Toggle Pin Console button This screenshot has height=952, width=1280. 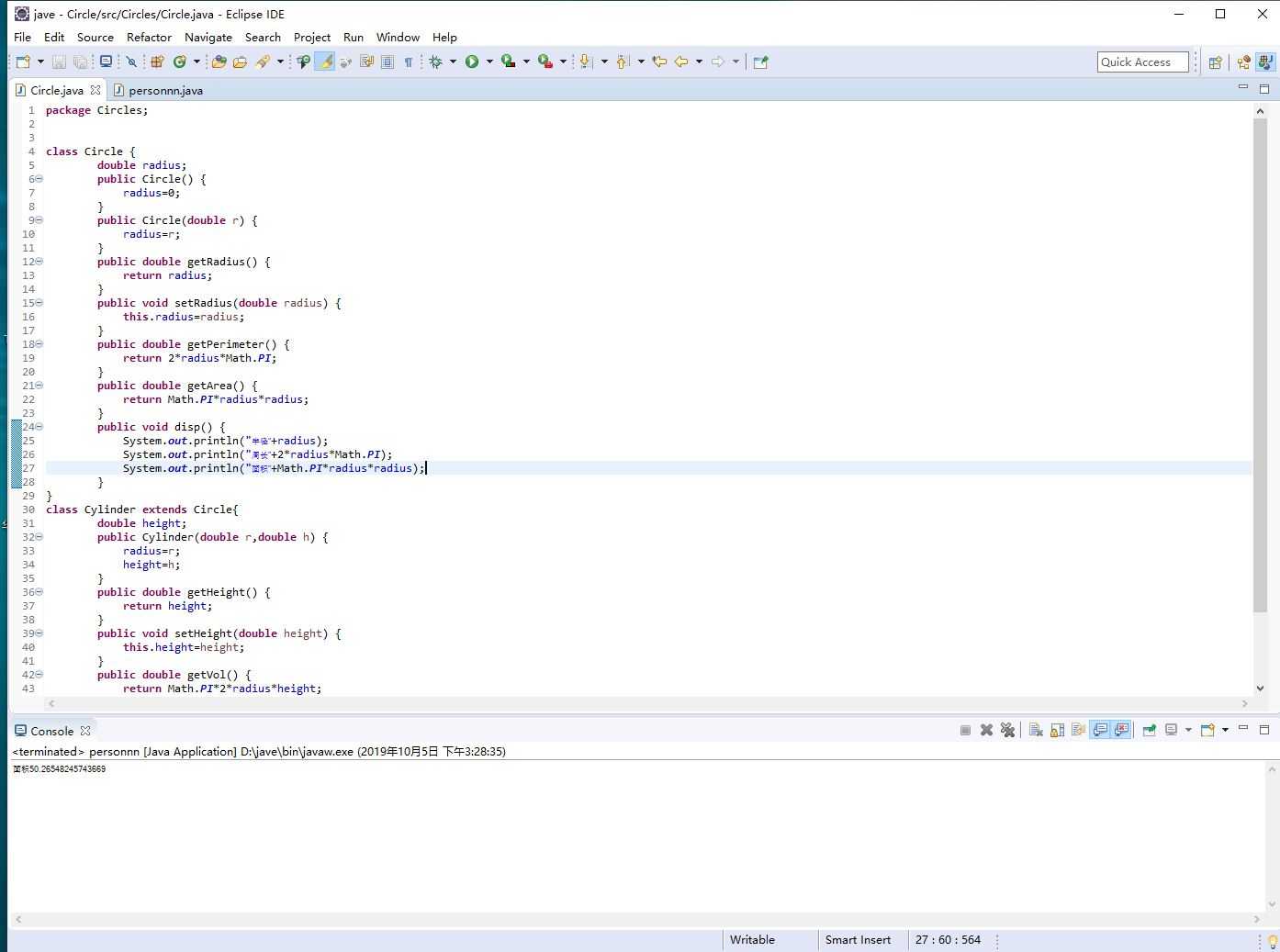1149,730
